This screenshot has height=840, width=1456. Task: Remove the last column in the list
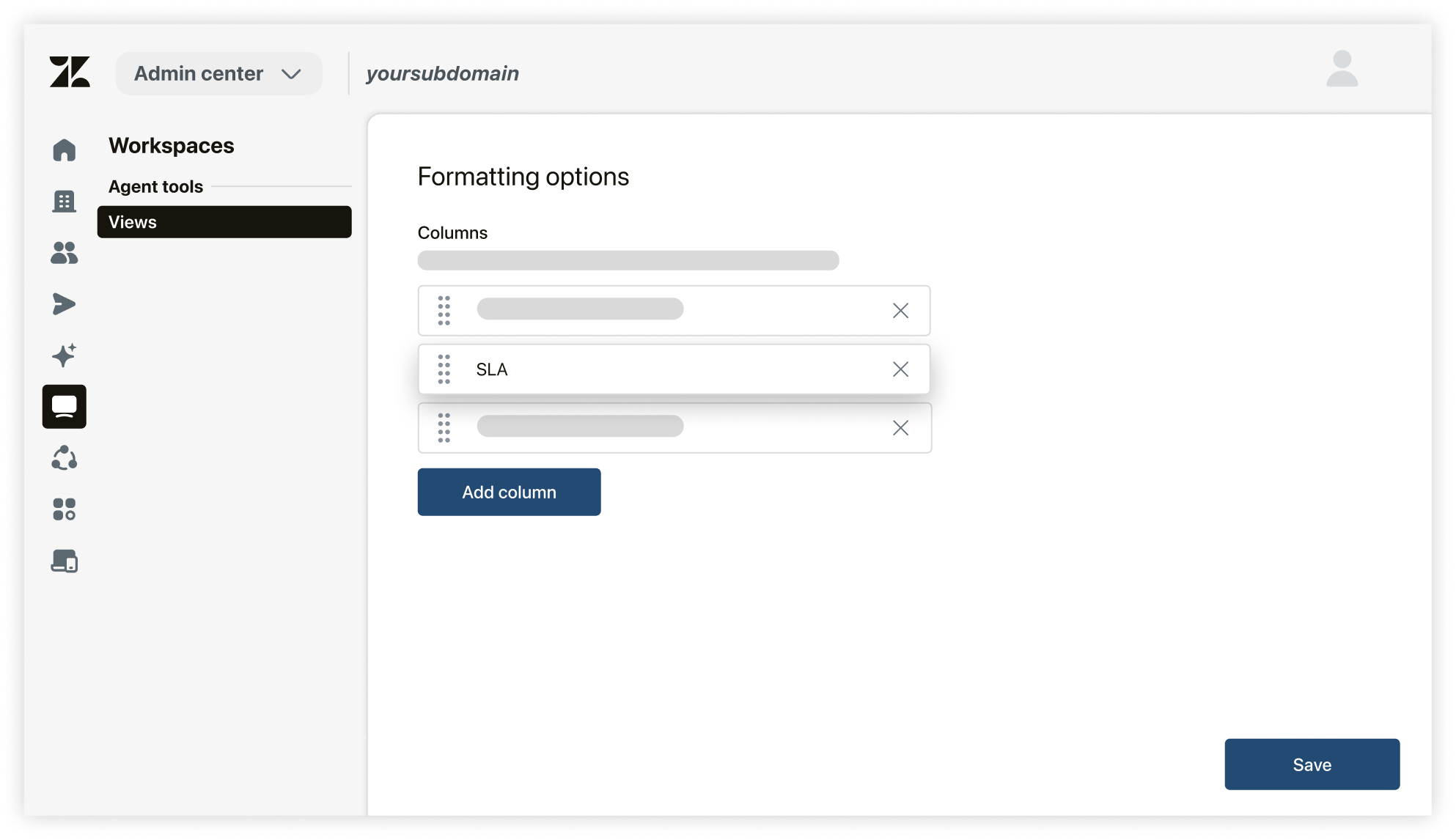(x=900, y=427)
